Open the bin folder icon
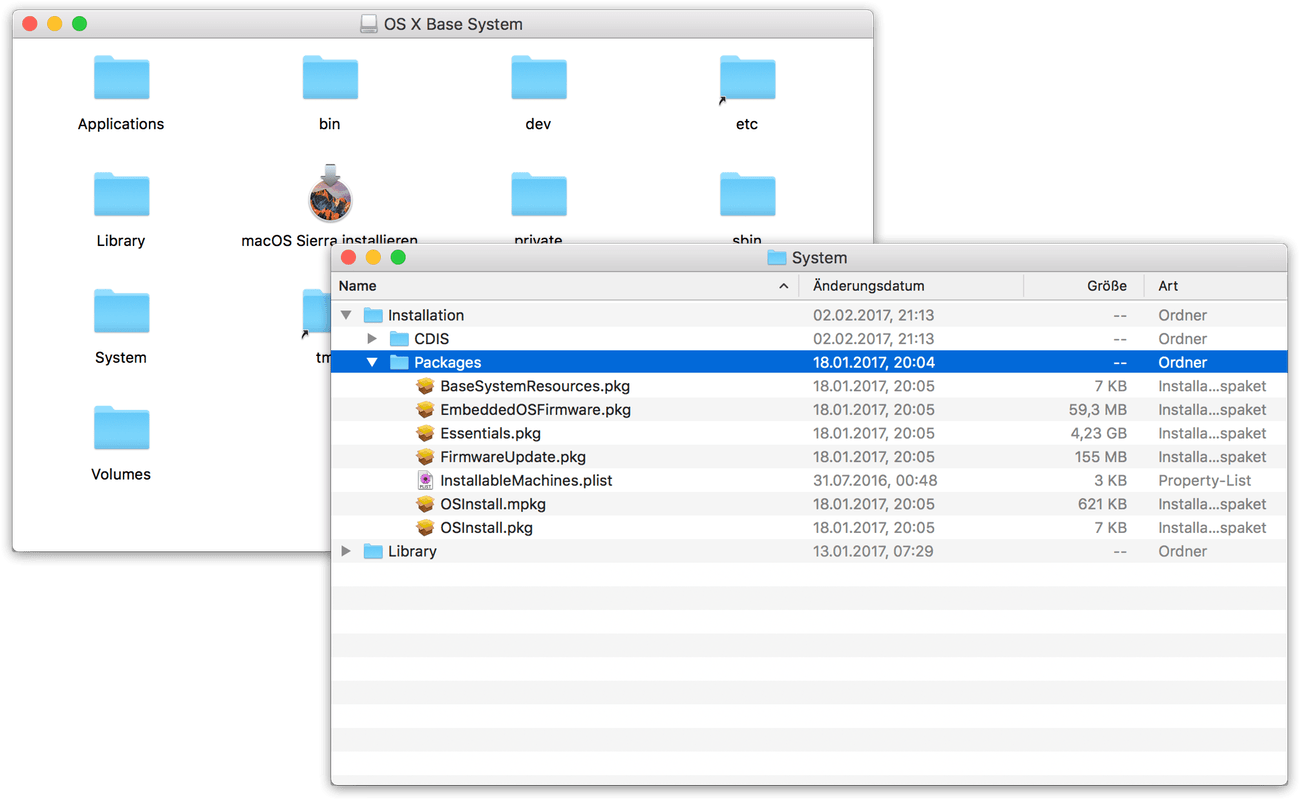 point(330,78)
